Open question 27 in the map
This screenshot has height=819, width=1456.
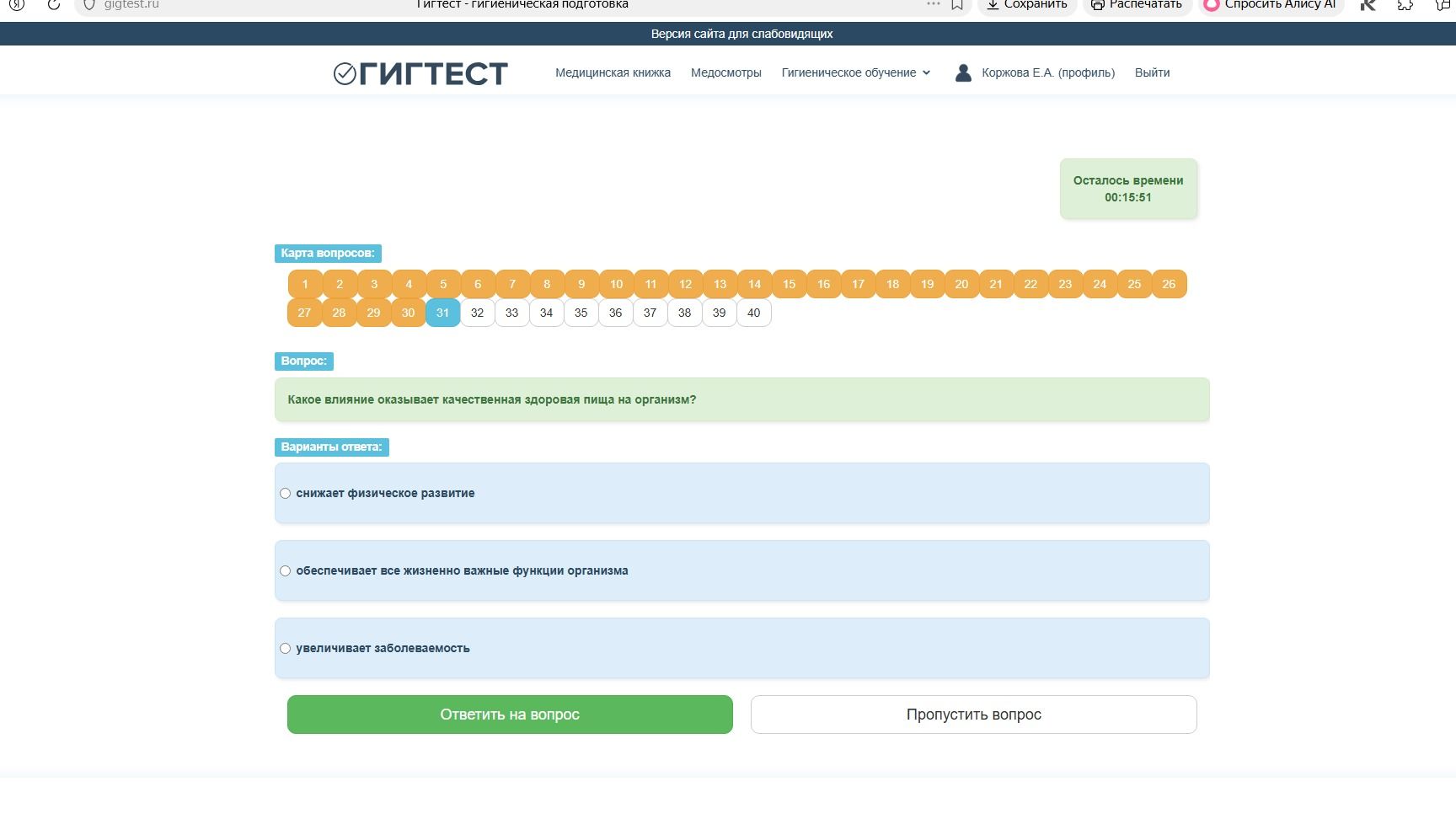coord(304,313)
